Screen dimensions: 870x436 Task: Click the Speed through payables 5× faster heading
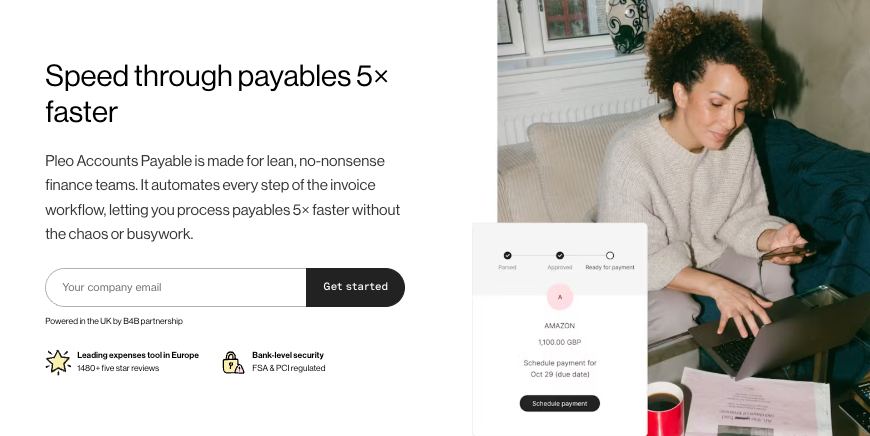click(217, 93)
